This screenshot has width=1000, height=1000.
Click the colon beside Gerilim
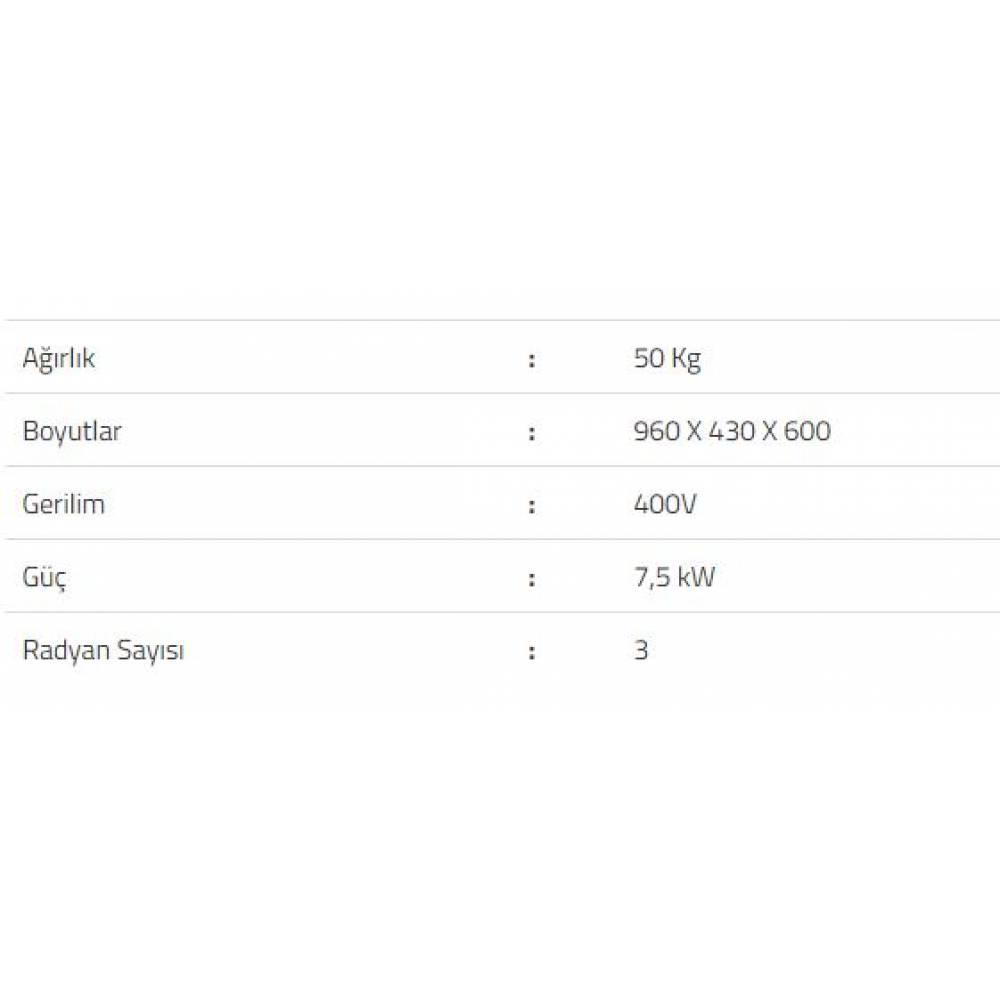click(x=532, y=506)
